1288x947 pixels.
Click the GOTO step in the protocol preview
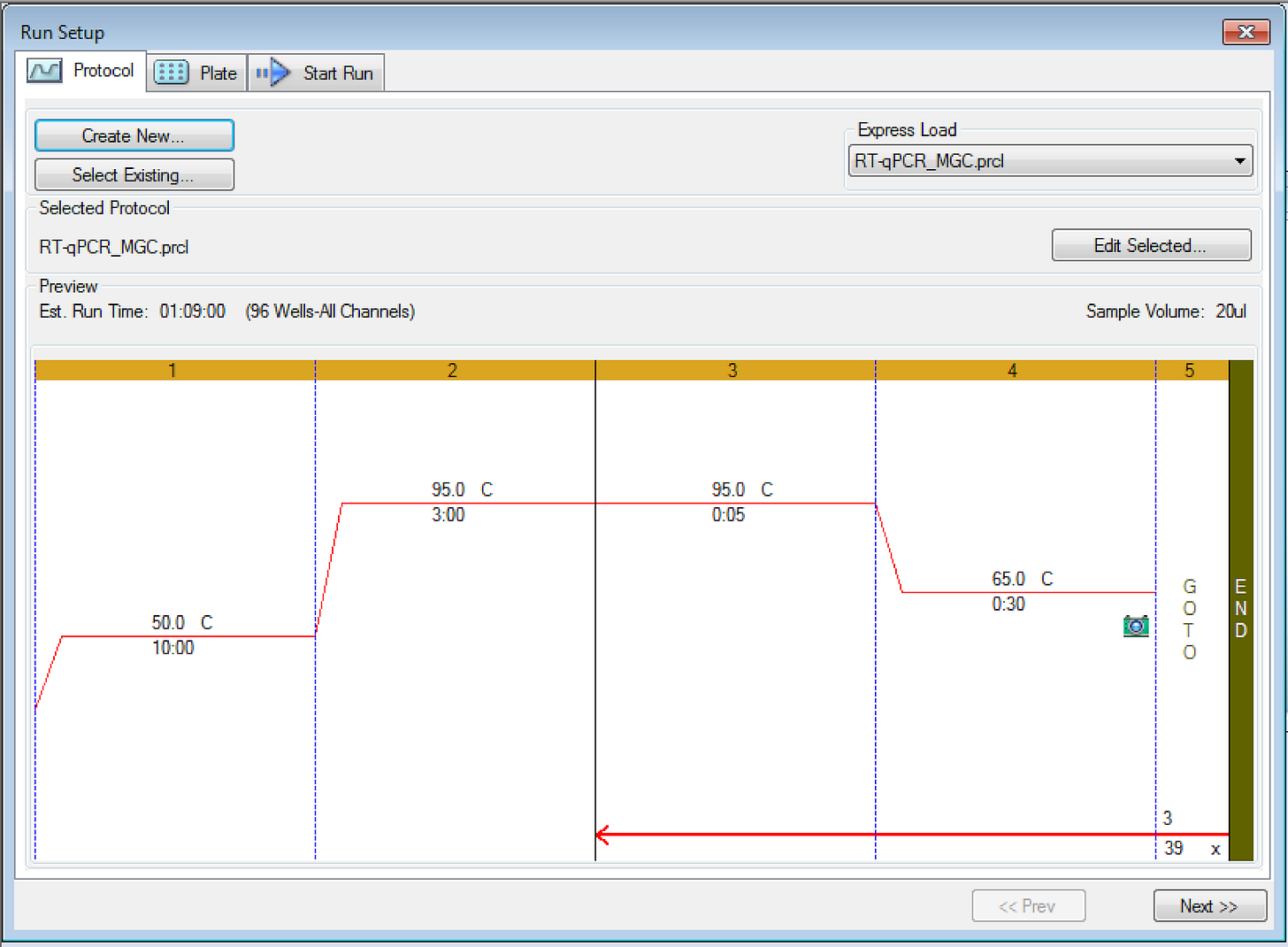(x=1189, y=617)
